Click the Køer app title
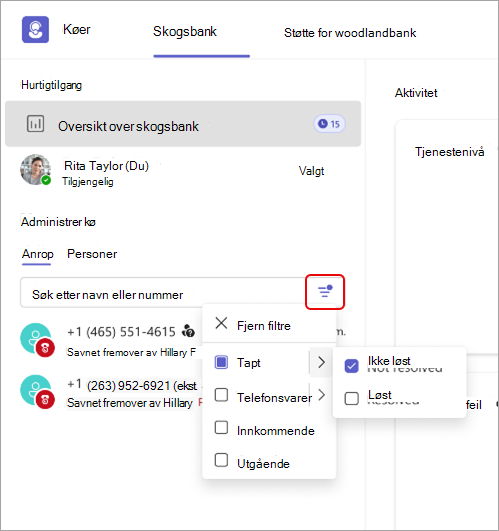Image resolution: width=499 pixels, height=531 pixels. pyautogui.click(x=77, y=29)
